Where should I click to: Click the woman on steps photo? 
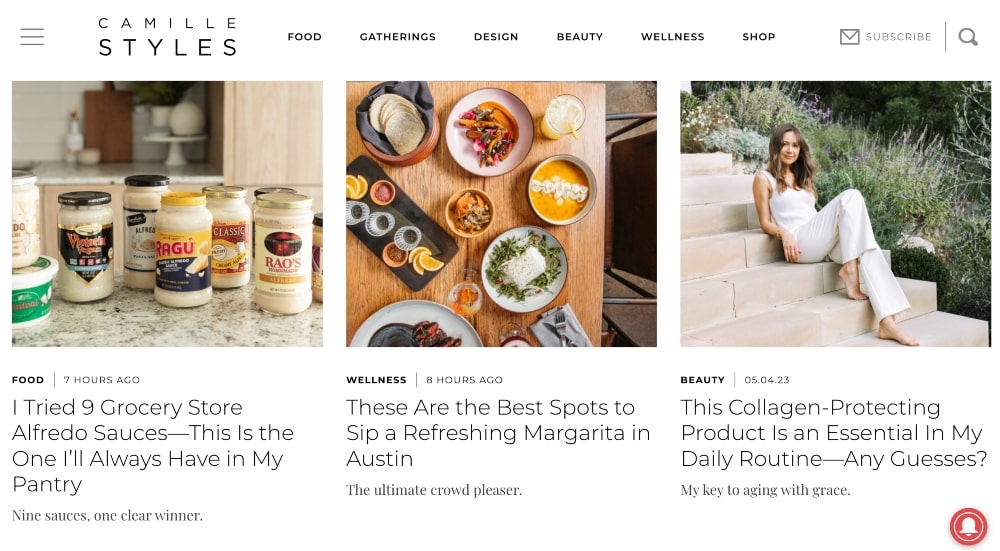coord(835,214)
